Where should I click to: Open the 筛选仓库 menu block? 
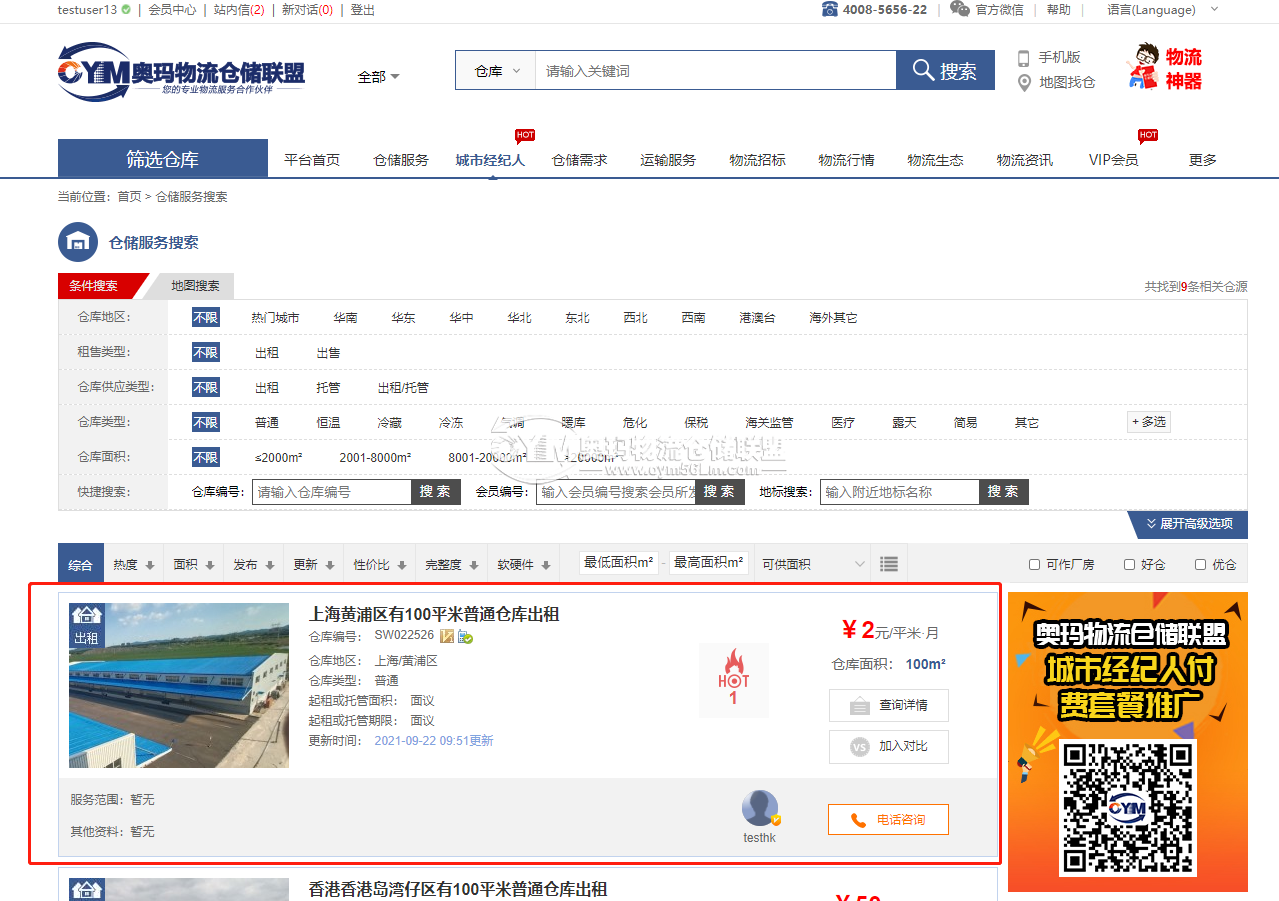coord(163,159)
